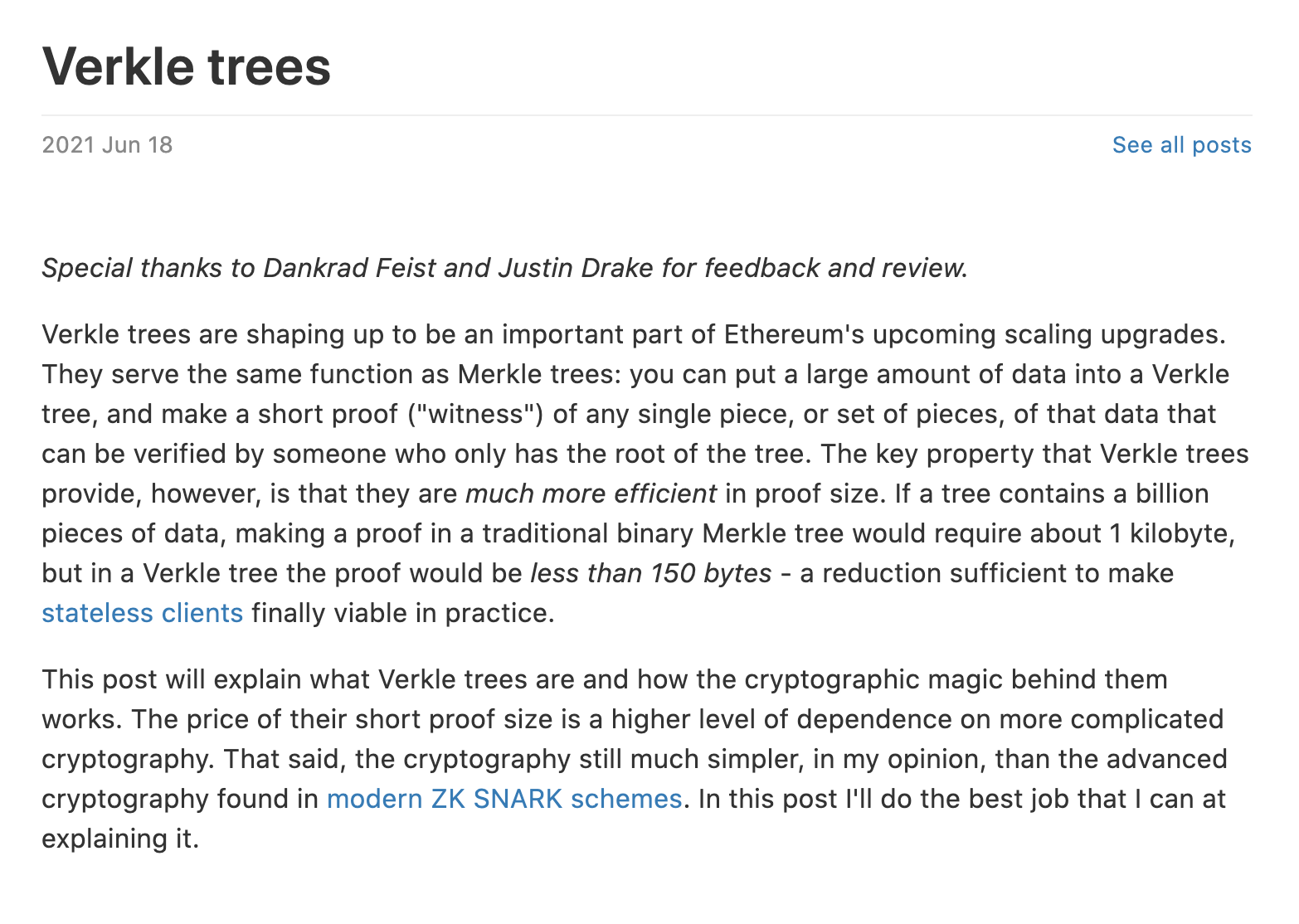This screenshot has height=924, width=1299.
Task: Click the phrase 'cryptographic magic' in second paragraph
Action: 831,679
